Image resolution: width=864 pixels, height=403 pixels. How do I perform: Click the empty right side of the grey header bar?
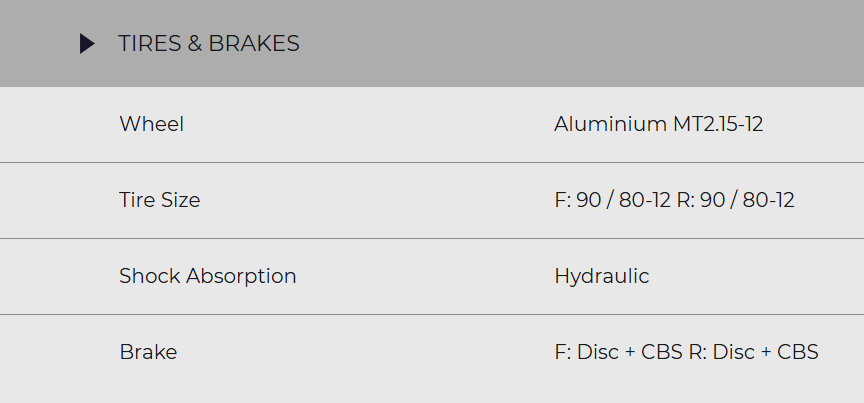click(x=600, y=44)
